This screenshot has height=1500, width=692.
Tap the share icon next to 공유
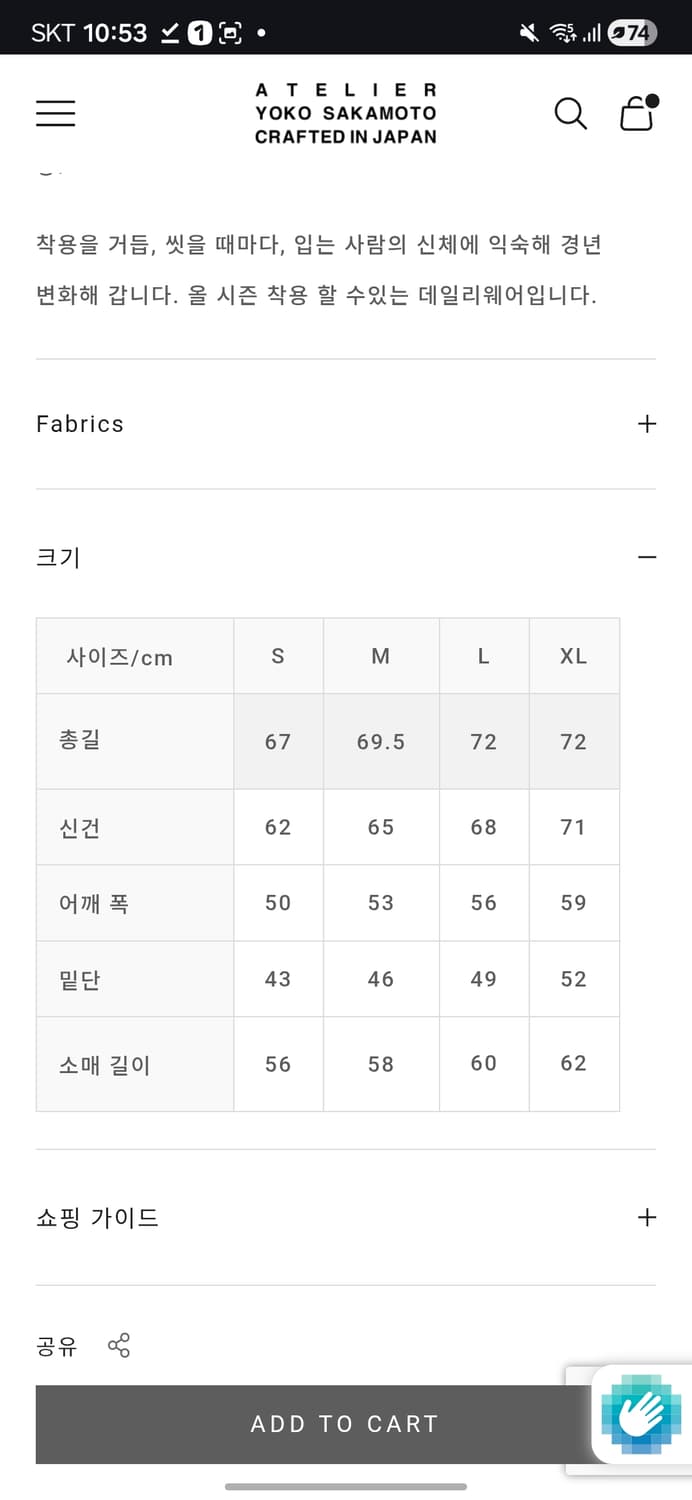pyautogui.click(x=120, y=1346)
